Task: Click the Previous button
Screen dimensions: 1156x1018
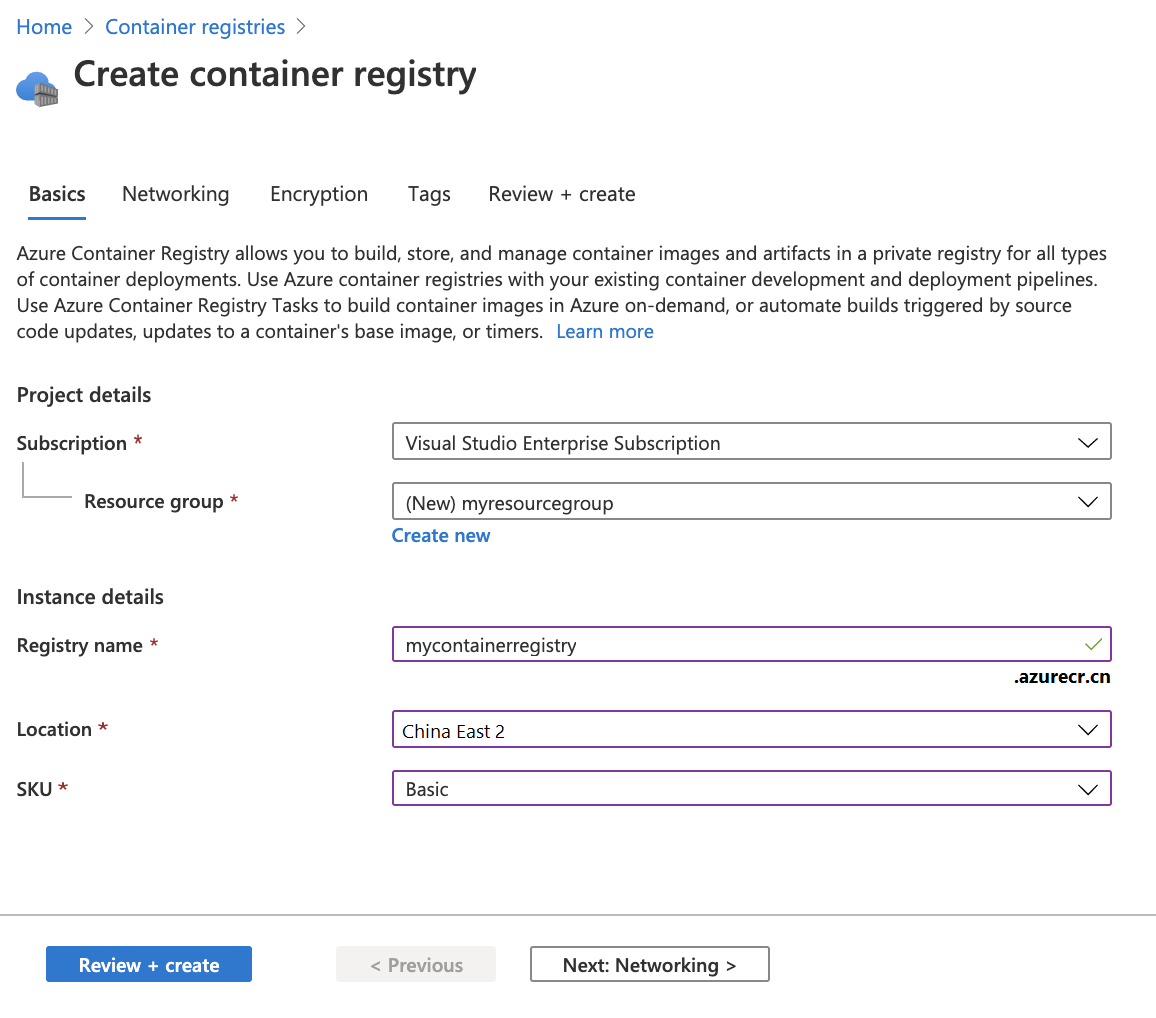Action: 416,965
